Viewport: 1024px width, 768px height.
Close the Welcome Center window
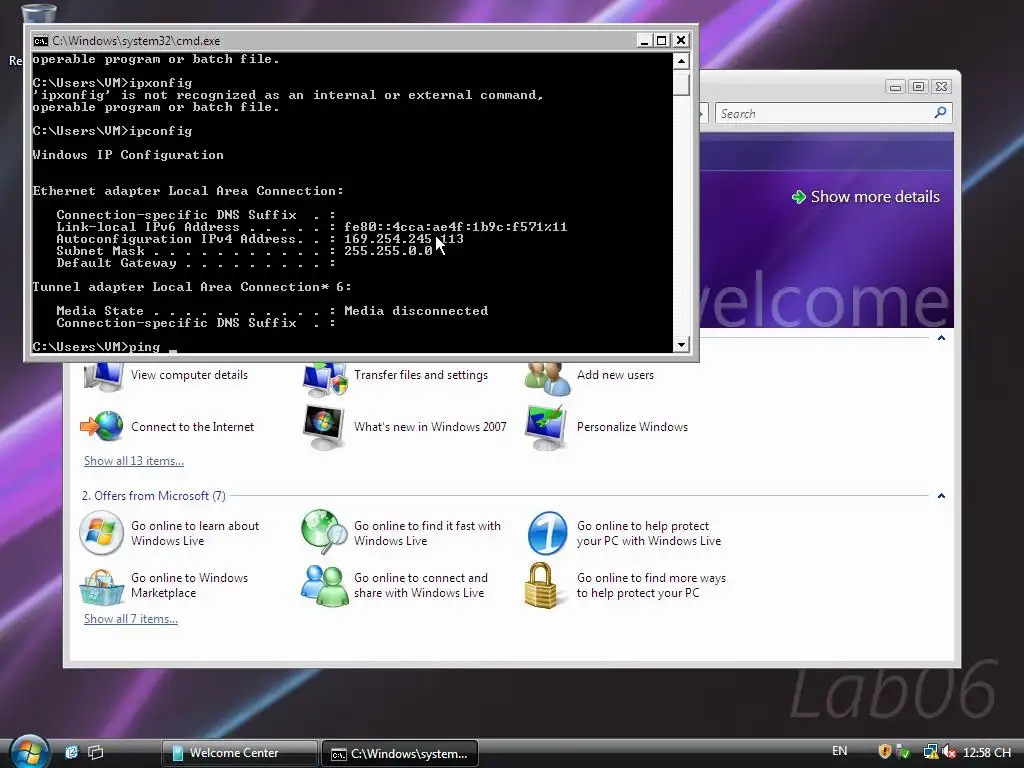pos(941,86)
